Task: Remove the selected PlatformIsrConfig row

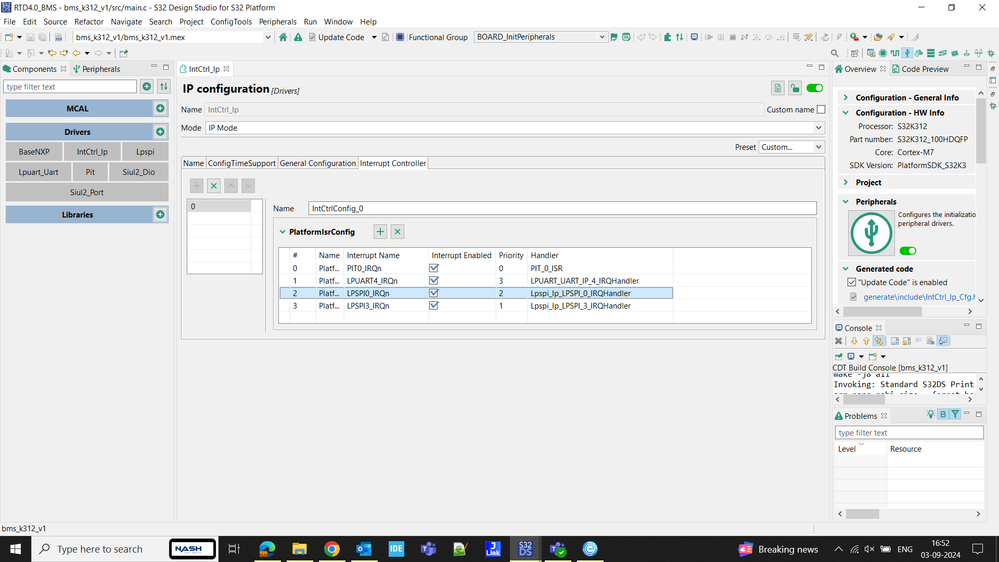Action: pyautogui.click(x=398, y=232)
